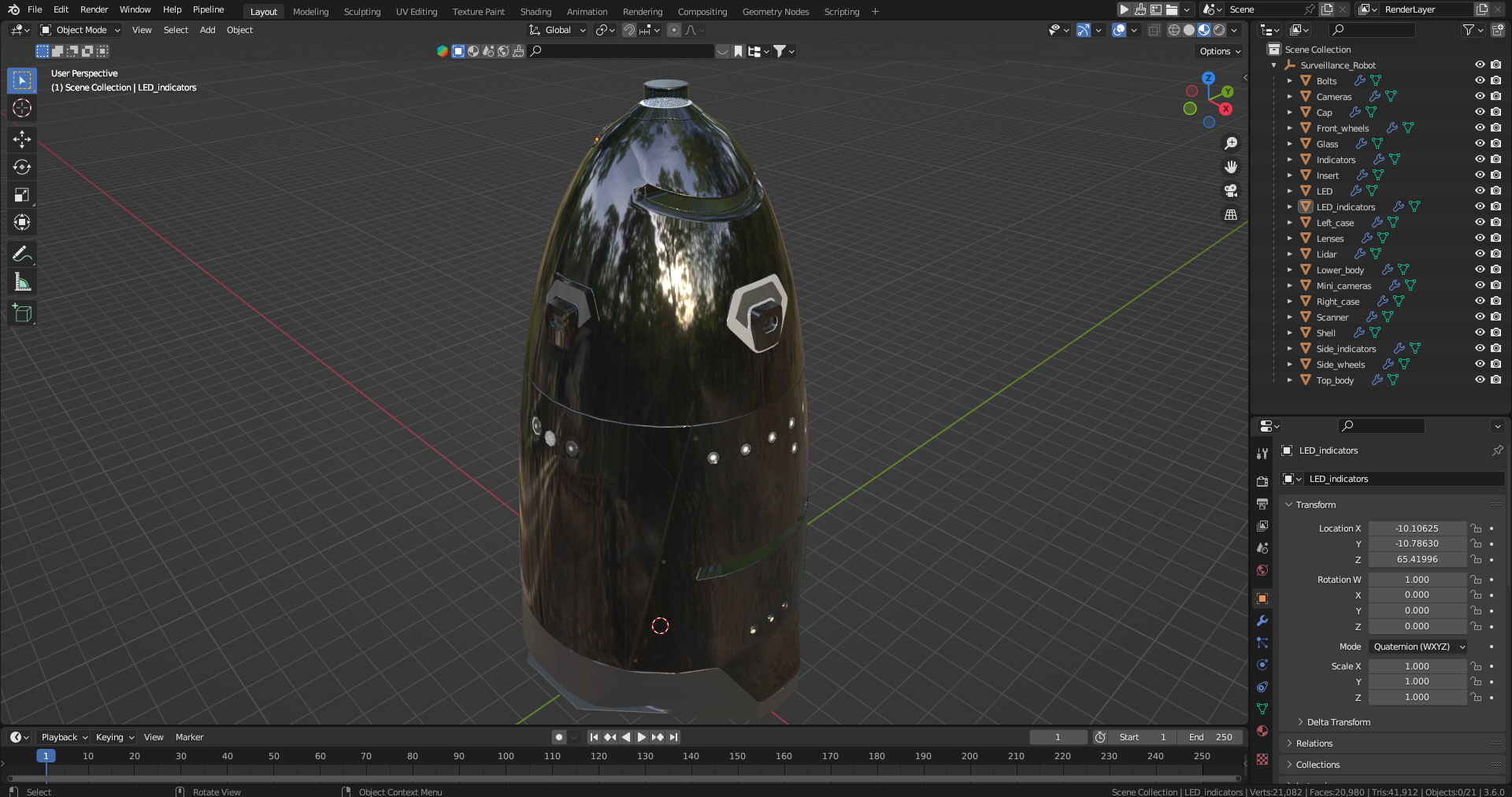
Task: Click the Location X value field
Action: pyautogui.click(x=1417, y=528)
